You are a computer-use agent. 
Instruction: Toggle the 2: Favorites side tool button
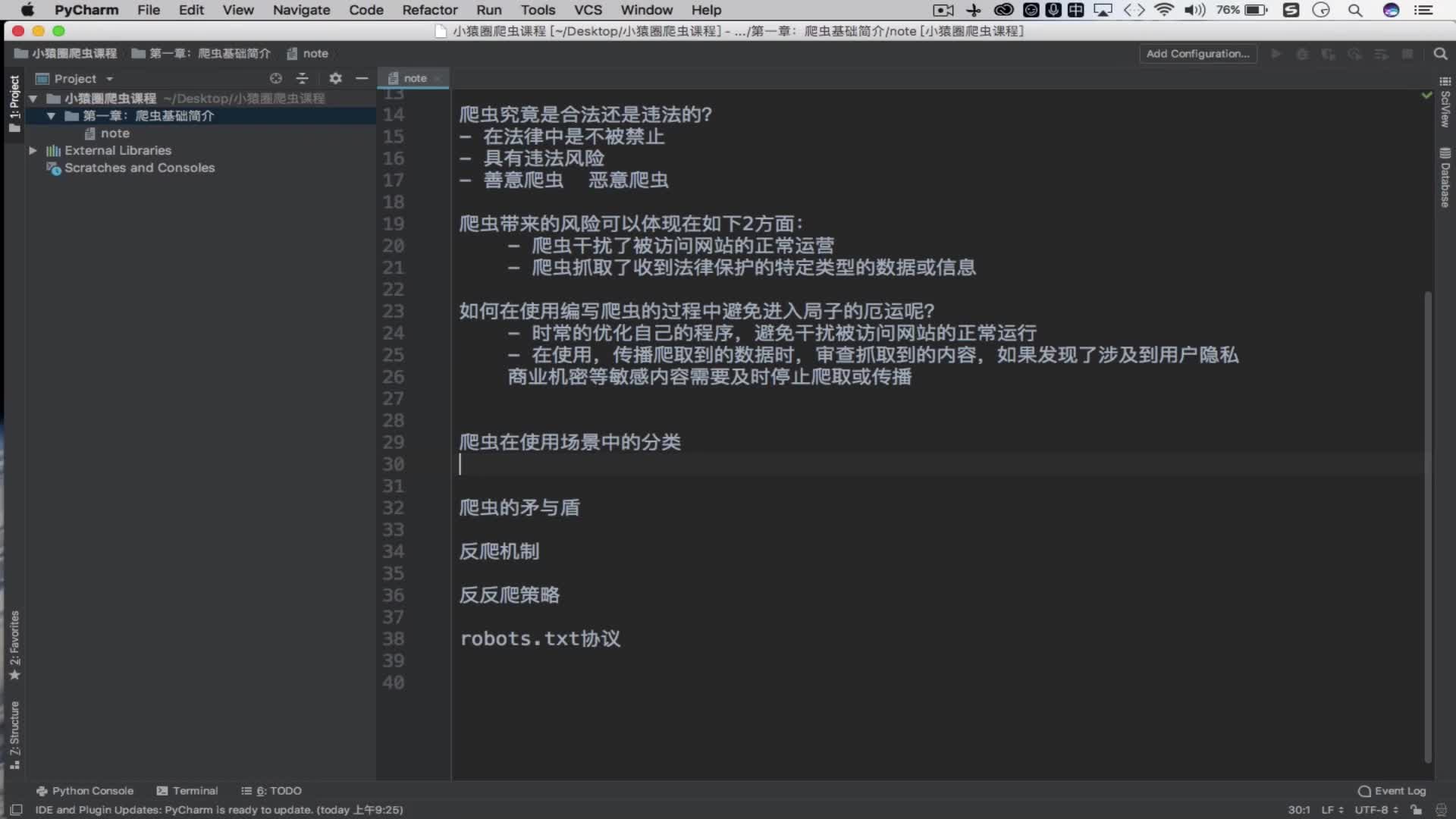[x=14, y=645]
